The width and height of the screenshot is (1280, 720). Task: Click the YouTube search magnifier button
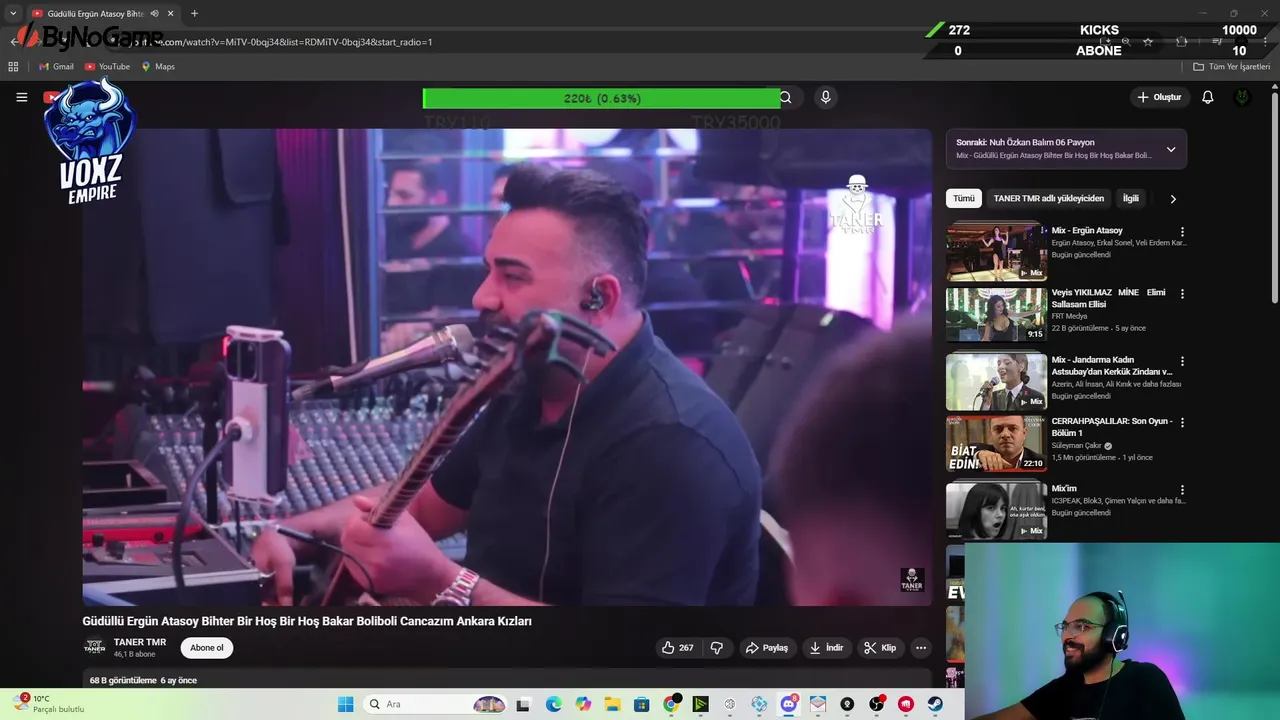[786, 97]
